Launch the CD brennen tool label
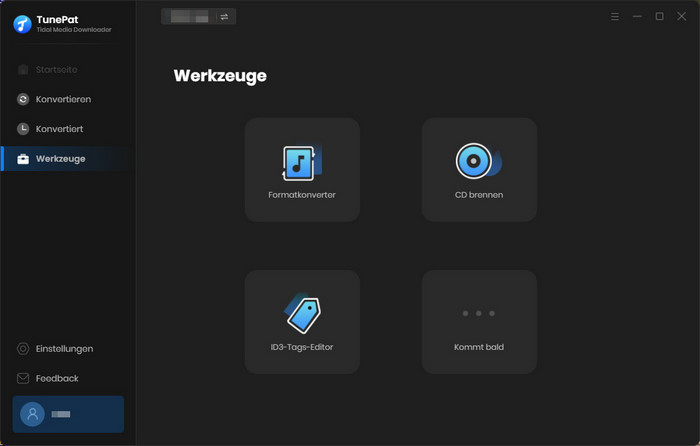Image resolution: width=700 pixels, height=446 pixels. coord(479,195)
